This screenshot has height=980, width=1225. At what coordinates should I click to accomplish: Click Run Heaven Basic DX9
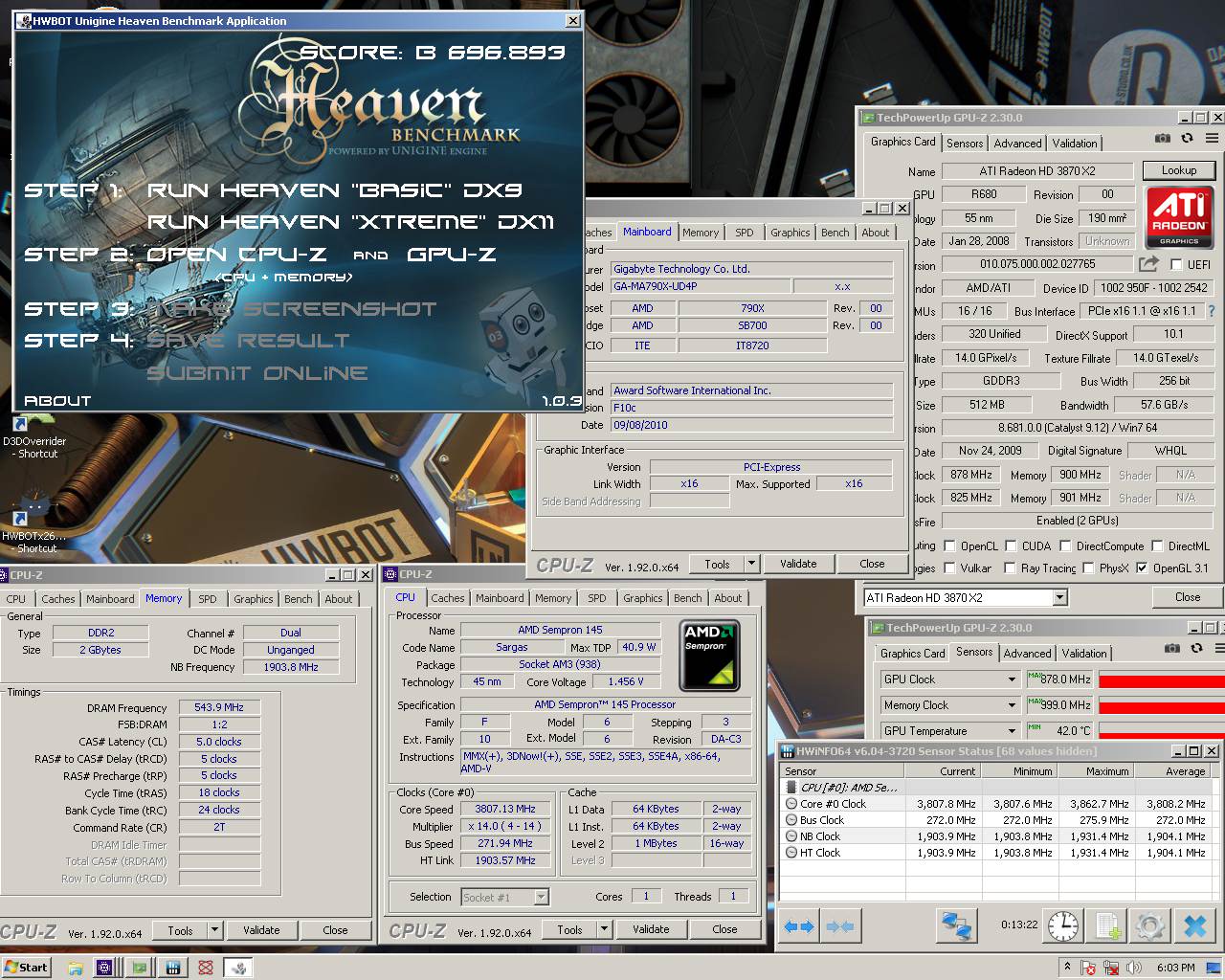(335, 190)
